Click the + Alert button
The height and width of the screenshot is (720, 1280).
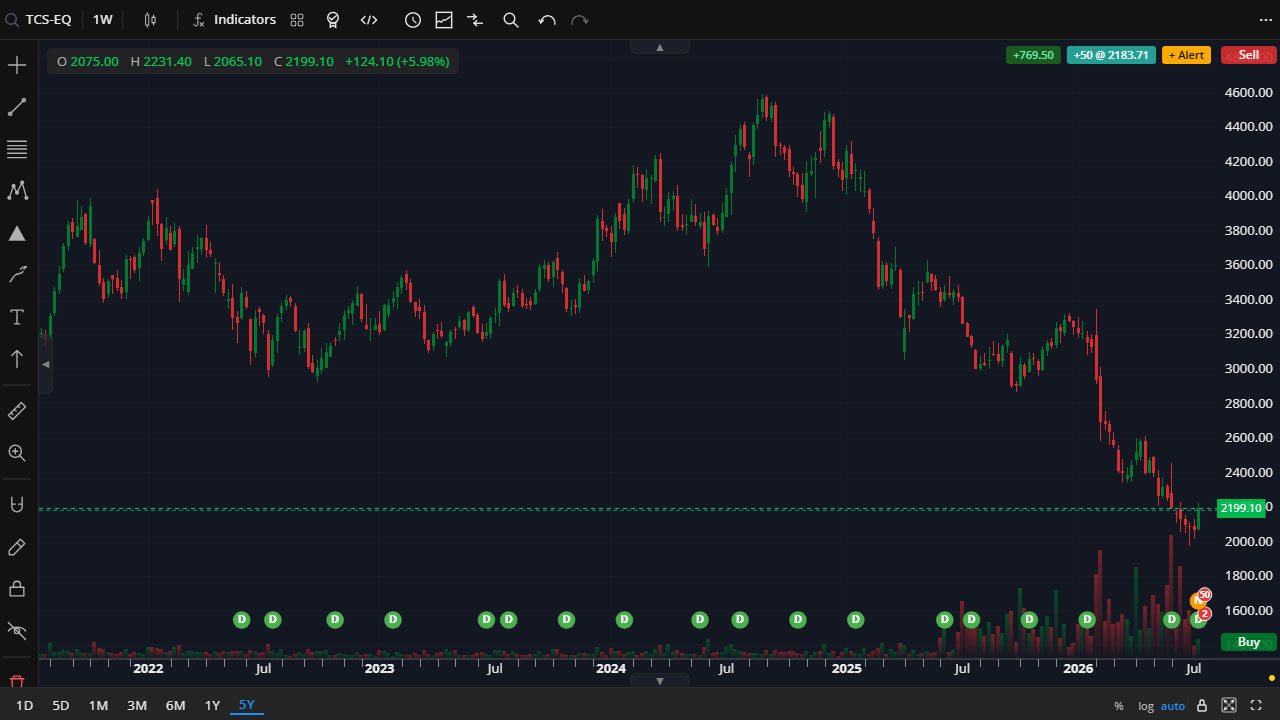(1186, 55)
